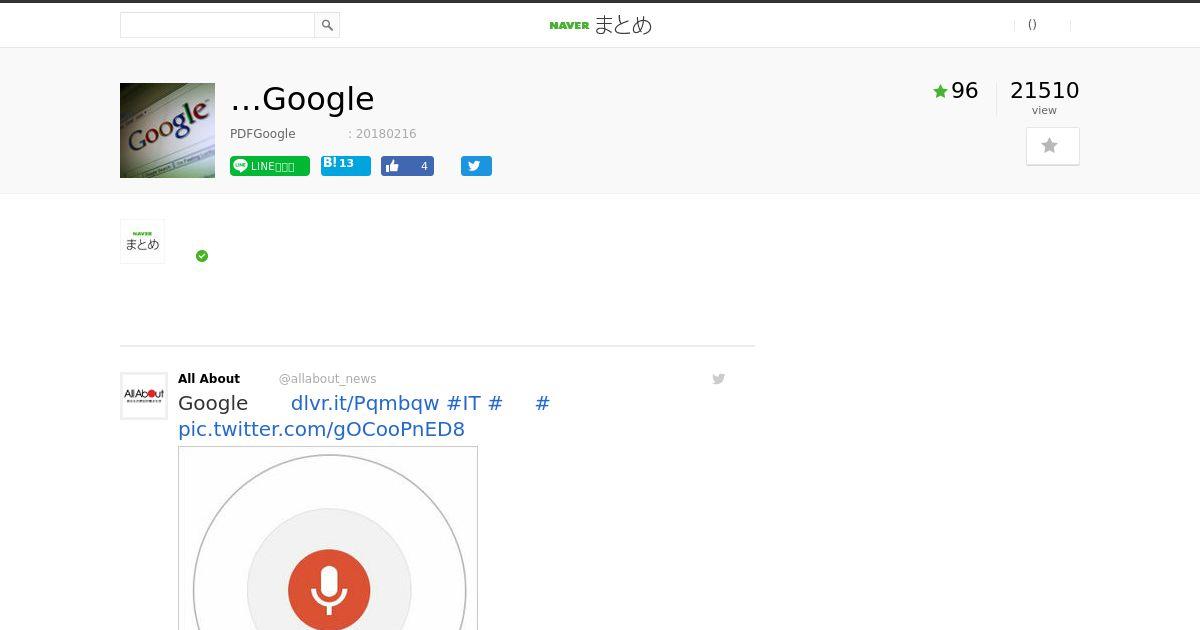Image resolution: width=1200 pixels, height=630 pixels.
Task: Click the green star 96 favorites count
Action: (955, 91)
